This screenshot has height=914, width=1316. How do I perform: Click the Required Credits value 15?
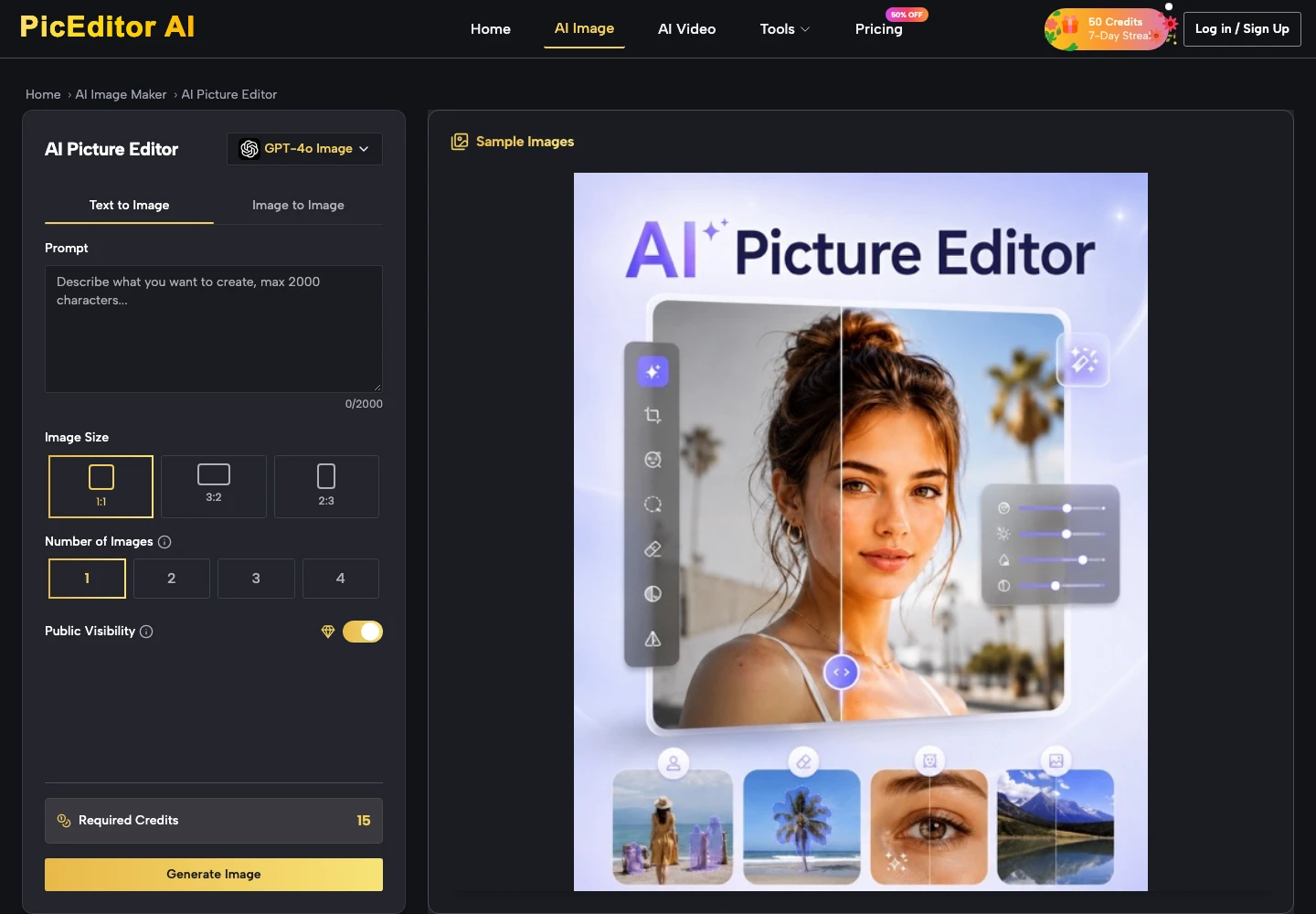pos(364,821)
